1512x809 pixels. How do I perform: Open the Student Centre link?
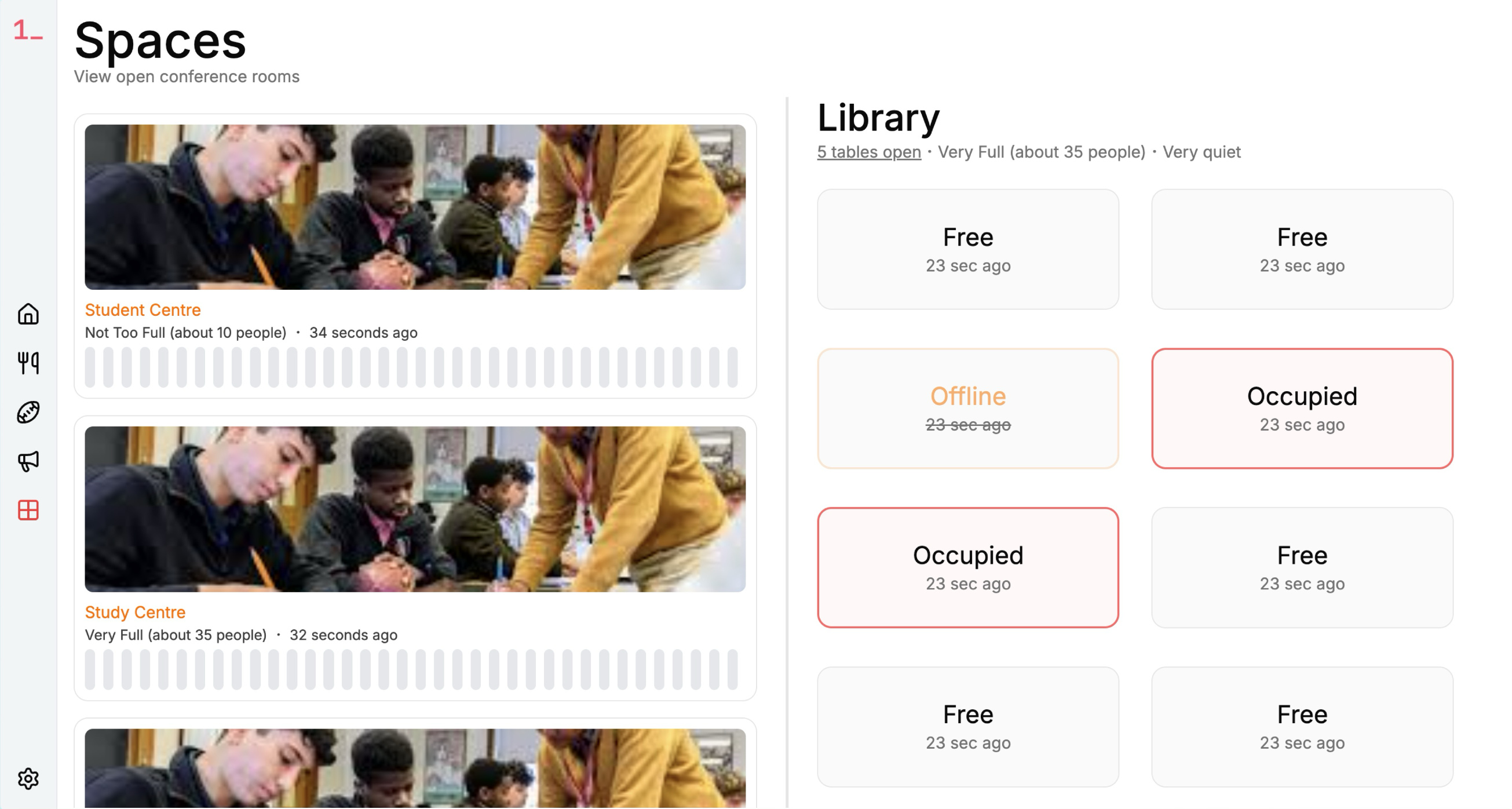[x=143, y=309]
